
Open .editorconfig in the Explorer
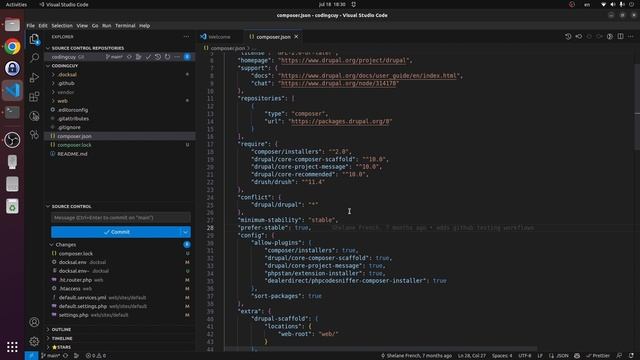(73, 110)
